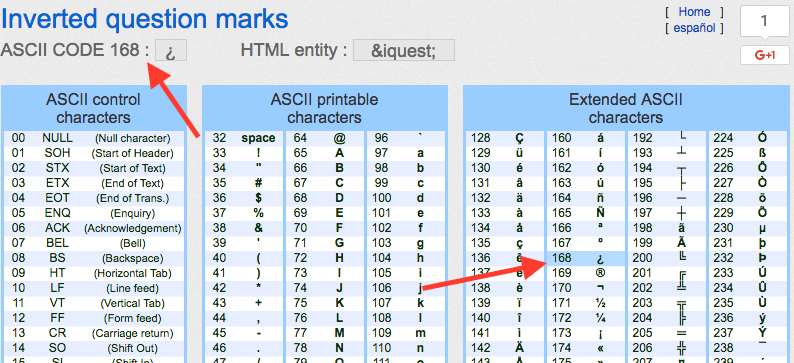Click the Inverted question marks heading
794x363 pixels.
[x=145, y=19]
